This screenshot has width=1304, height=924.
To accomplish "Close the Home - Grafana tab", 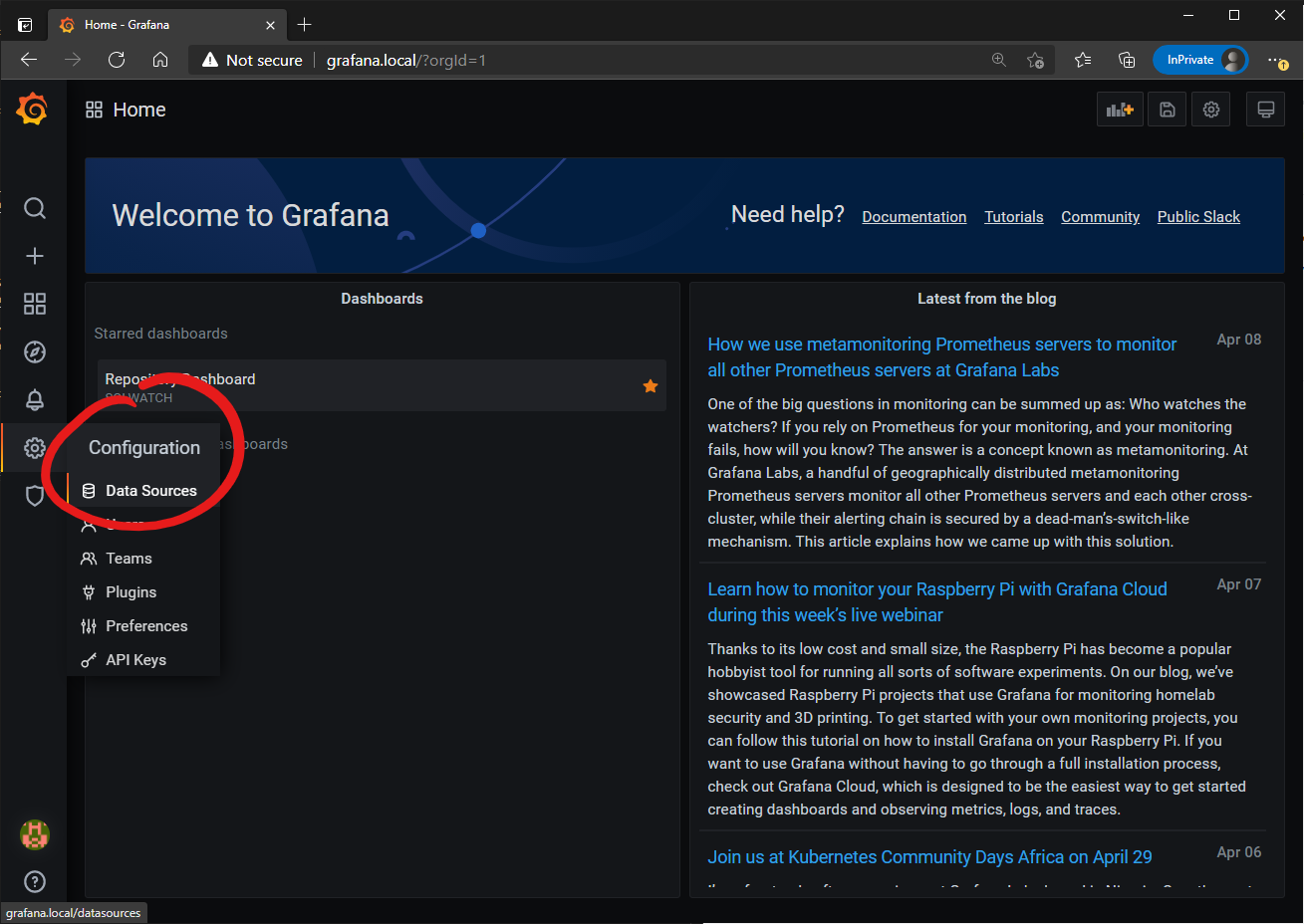I will point(271,25).
